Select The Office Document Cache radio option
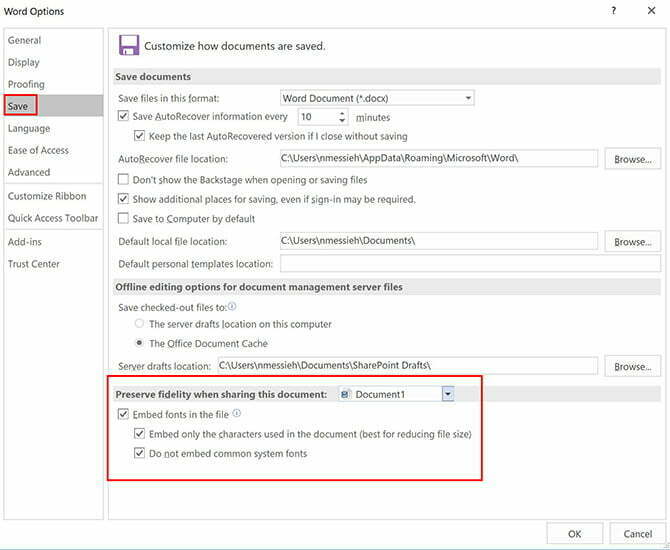 (139, 343)
